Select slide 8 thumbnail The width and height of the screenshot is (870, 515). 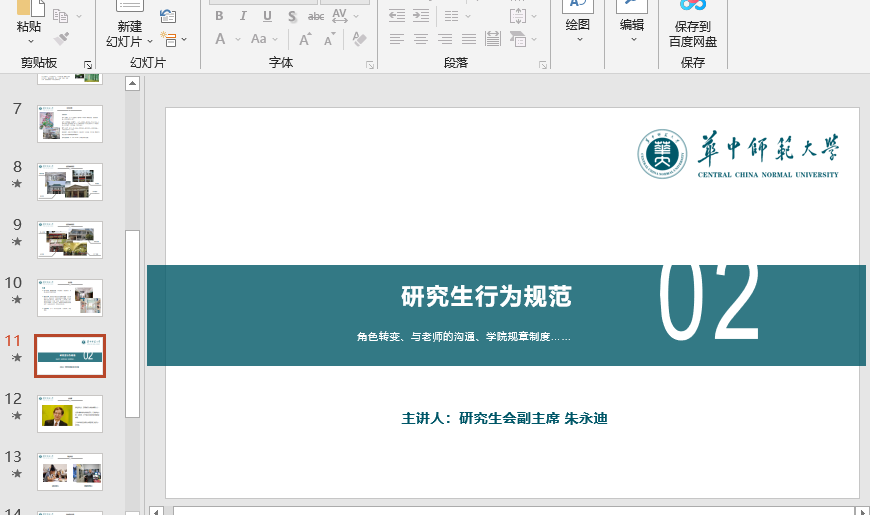point(70,182)
